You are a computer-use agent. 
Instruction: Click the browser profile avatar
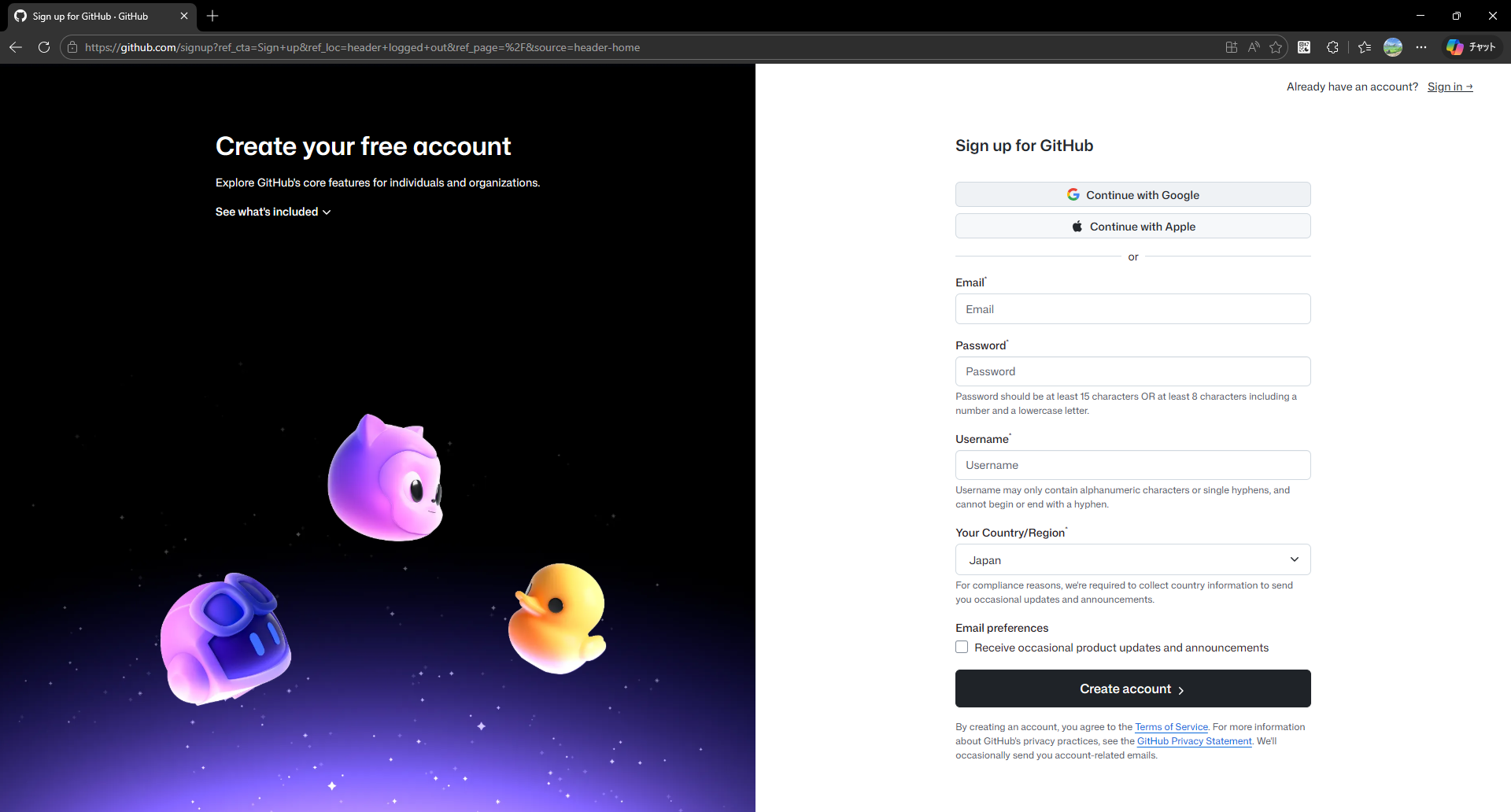[x=1394, y=47]
